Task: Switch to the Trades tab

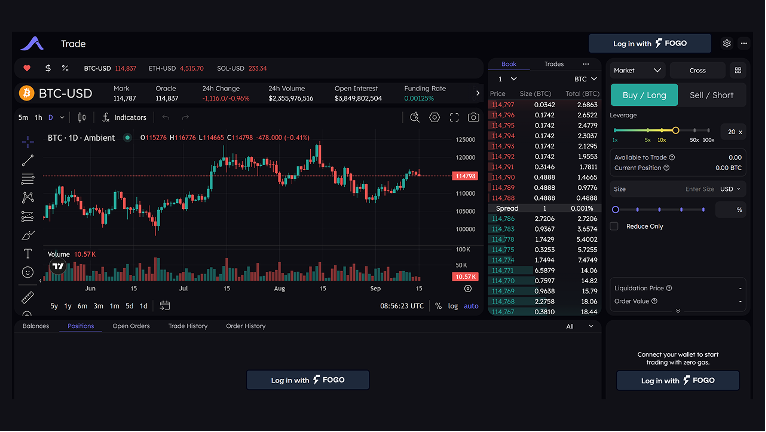Action: 554,64
